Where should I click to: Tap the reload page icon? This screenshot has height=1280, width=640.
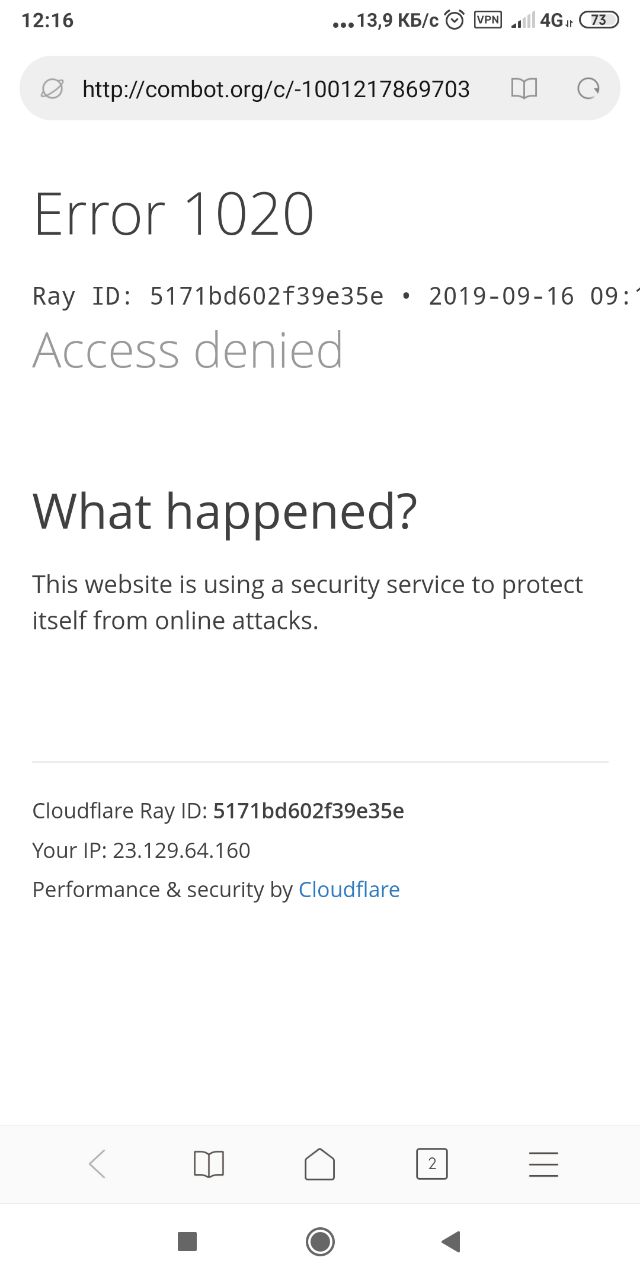tap(589, 89)
